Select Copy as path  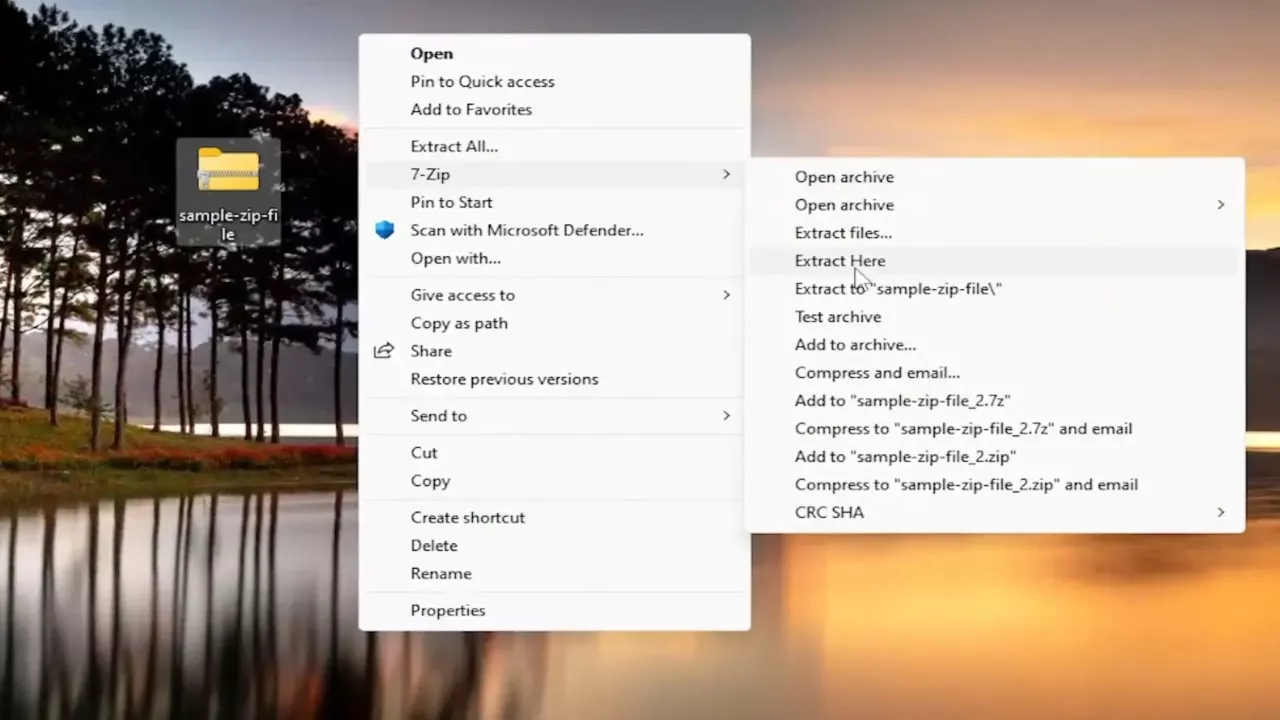459,323
